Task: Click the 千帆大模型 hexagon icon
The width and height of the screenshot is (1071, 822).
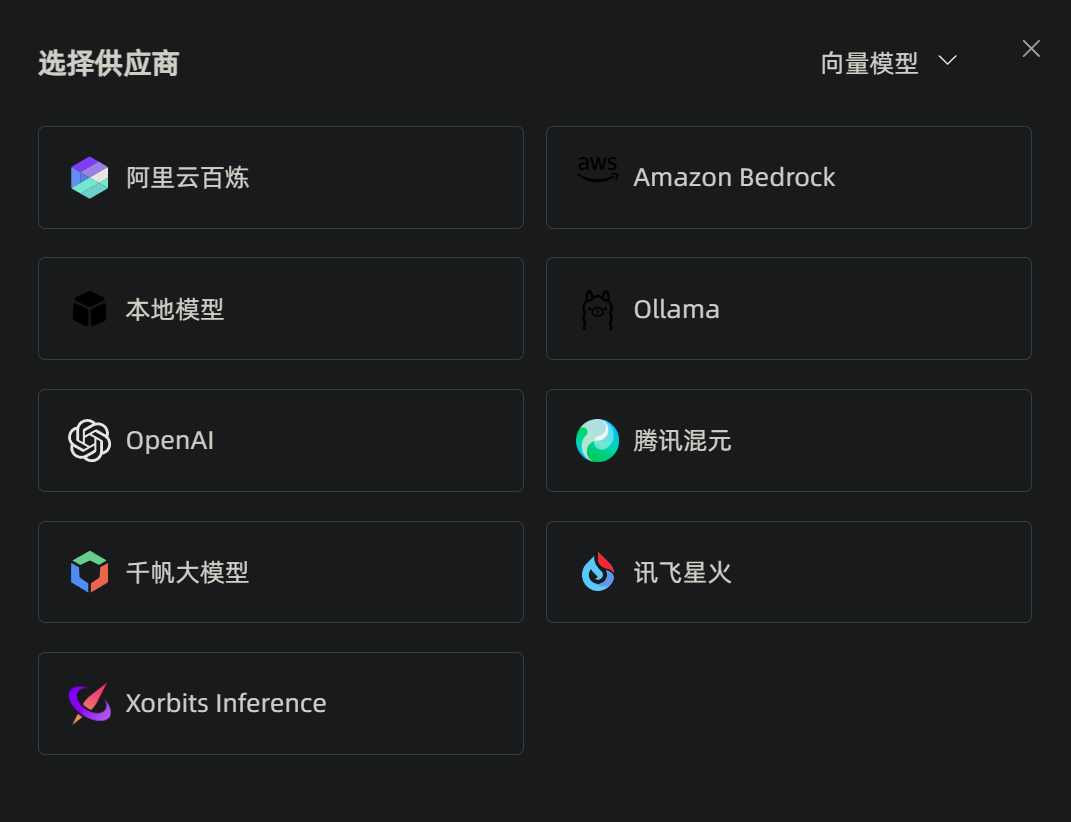Action: [89, 572]
